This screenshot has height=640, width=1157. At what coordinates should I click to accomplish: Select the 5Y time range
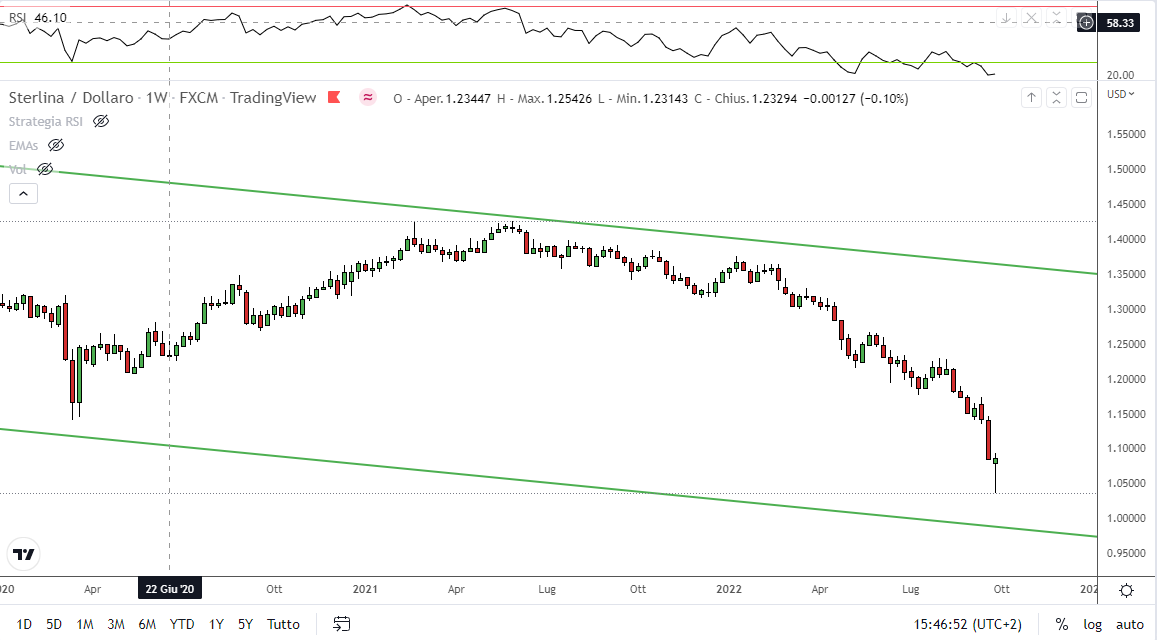(245, 624)
